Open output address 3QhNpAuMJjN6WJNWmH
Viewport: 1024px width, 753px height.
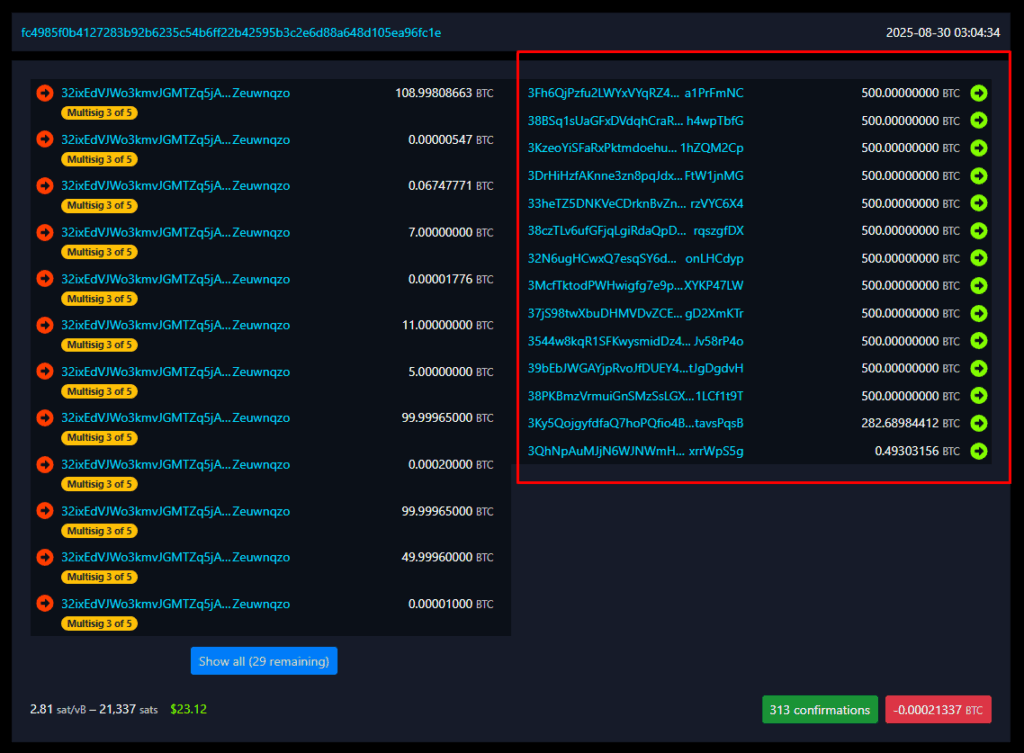(x=635, y=451)
